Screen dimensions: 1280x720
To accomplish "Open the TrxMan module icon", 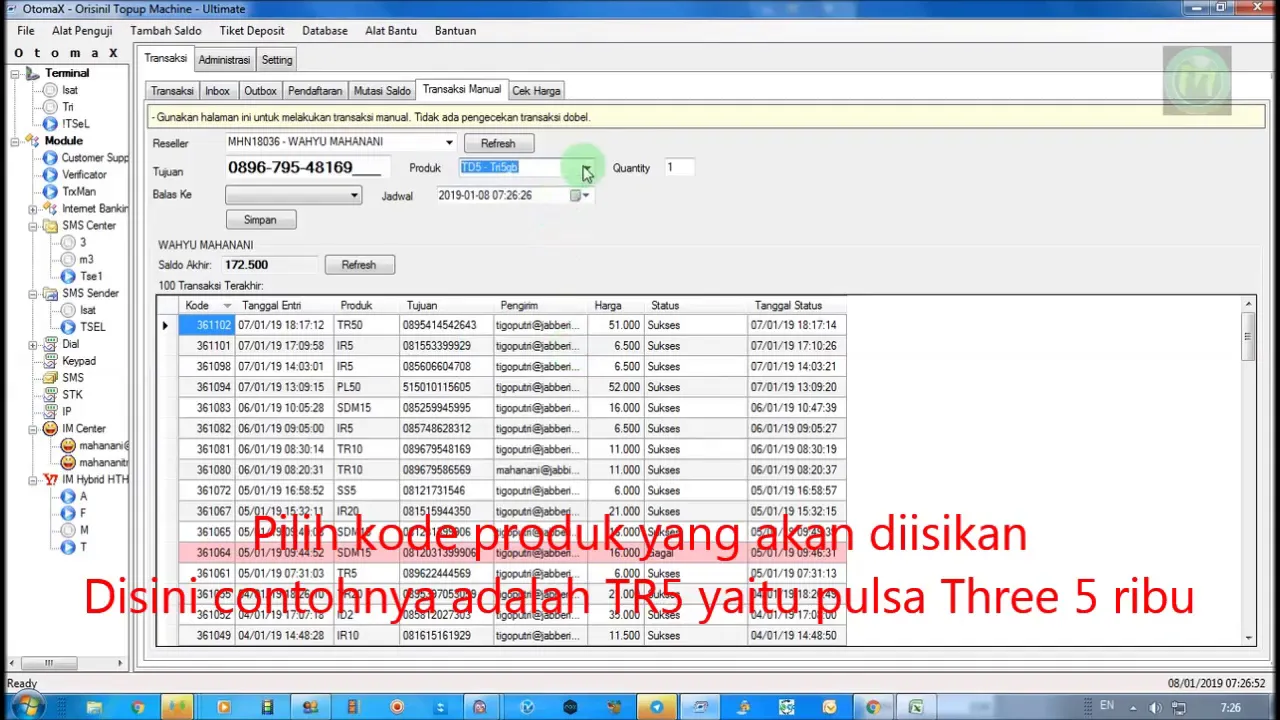I will point(51,192).
